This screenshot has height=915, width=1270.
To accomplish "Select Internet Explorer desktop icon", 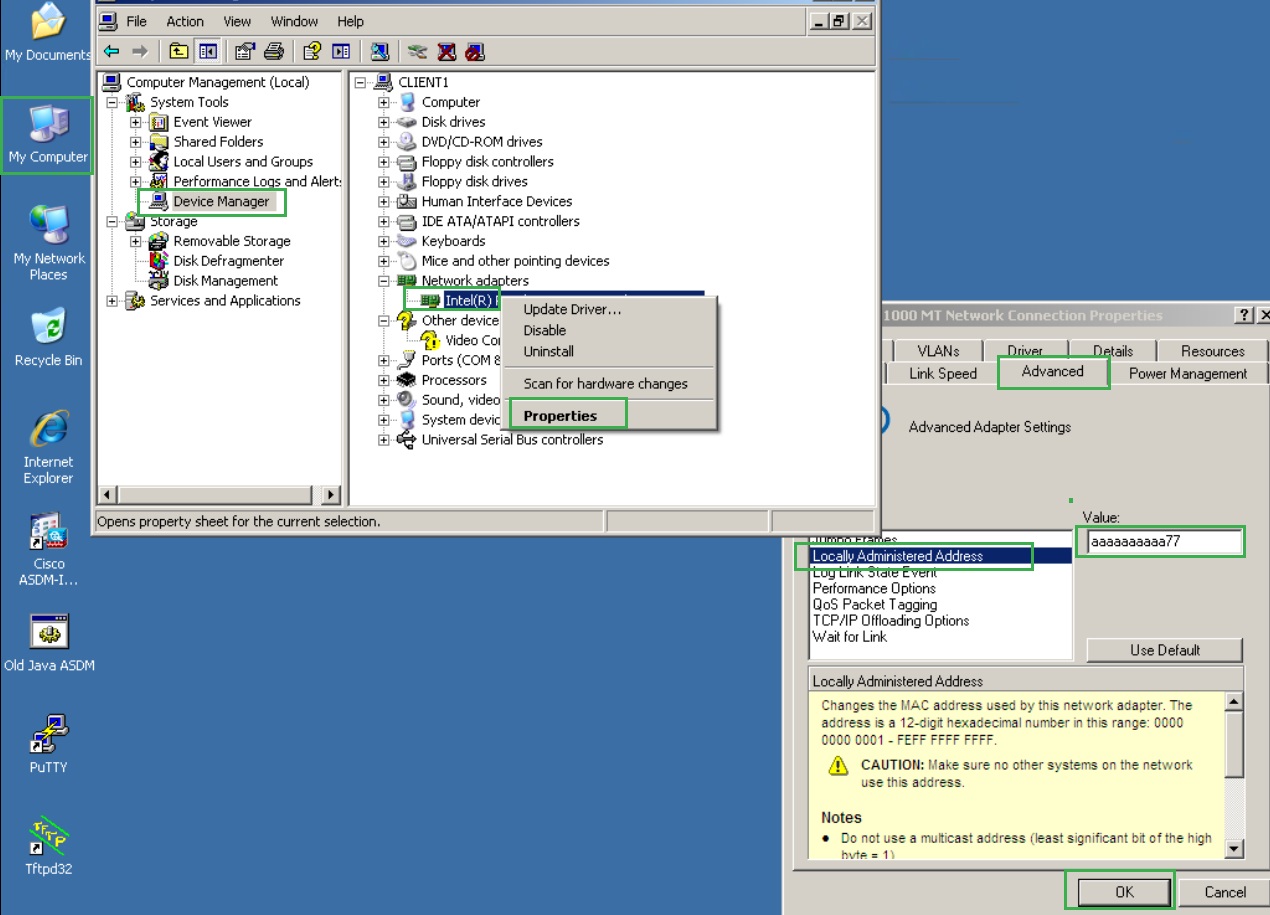I will 48,447.
